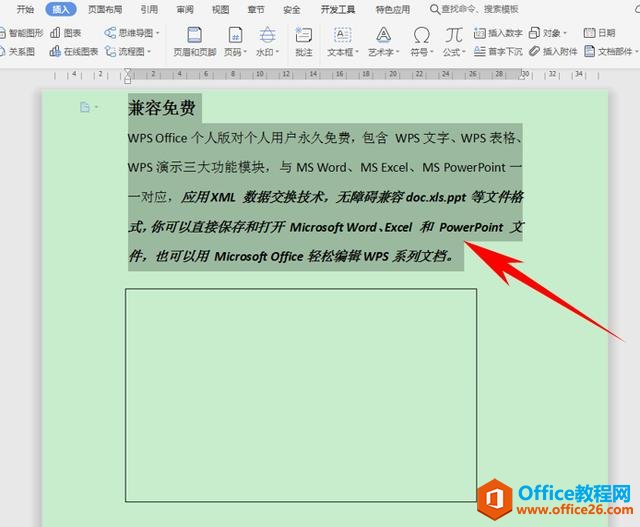Click the words "MS PowerPoint" in paragraph
640x527 pixels.
coord(464,167)
